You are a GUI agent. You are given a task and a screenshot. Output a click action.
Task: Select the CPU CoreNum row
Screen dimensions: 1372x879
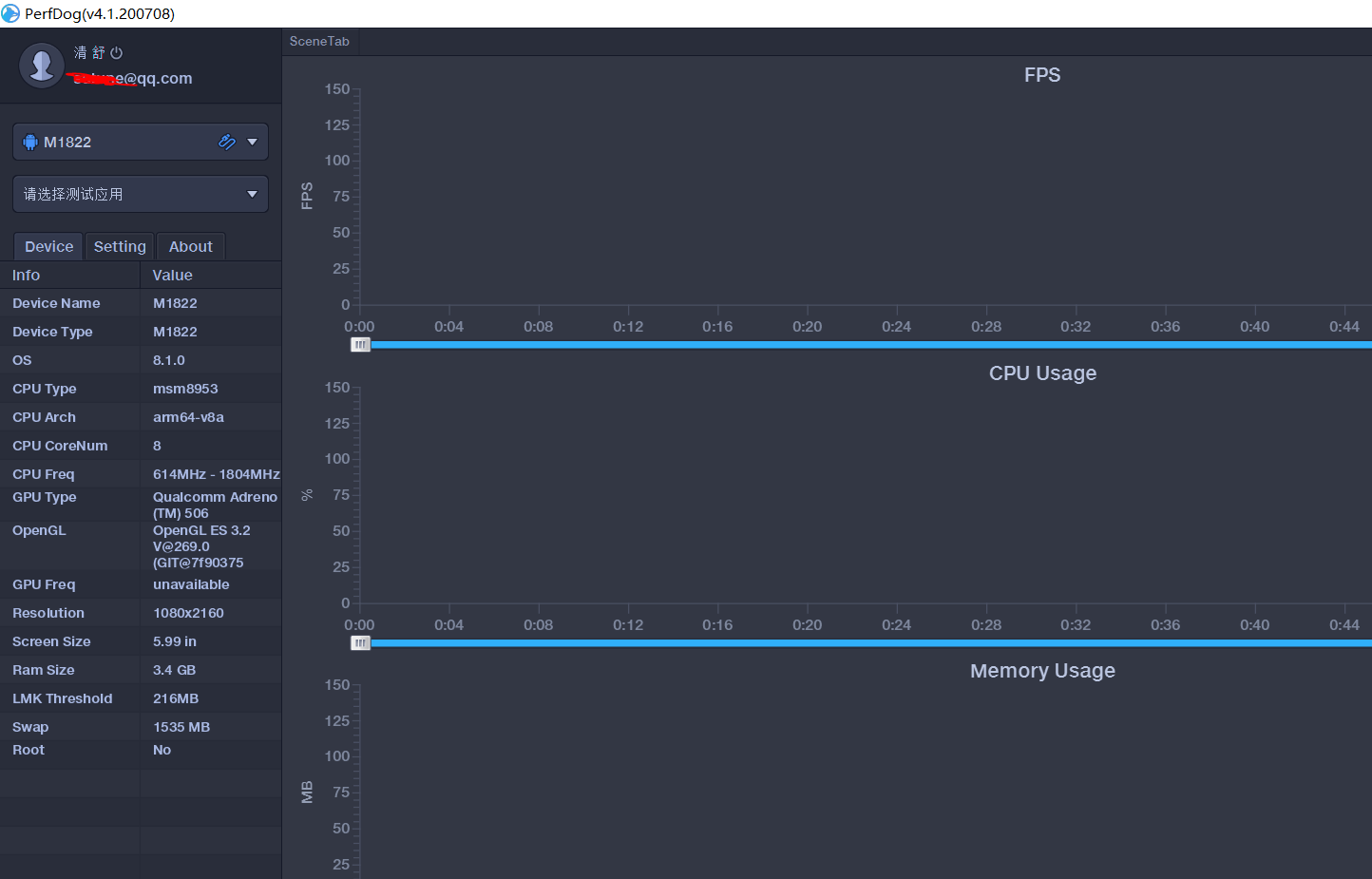point(60,446)
